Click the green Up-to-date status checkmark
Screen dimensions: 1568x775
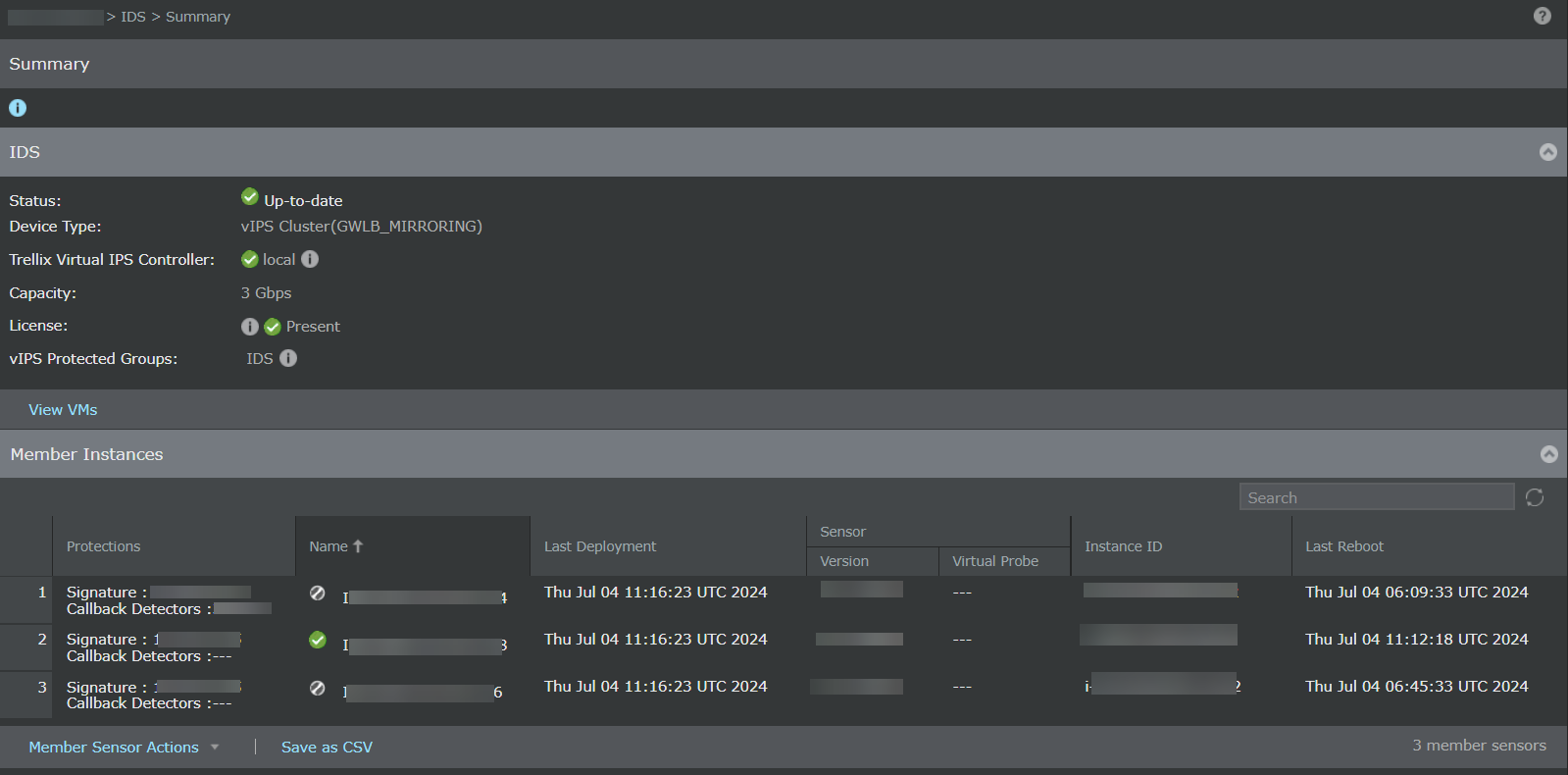click(250, 197)
